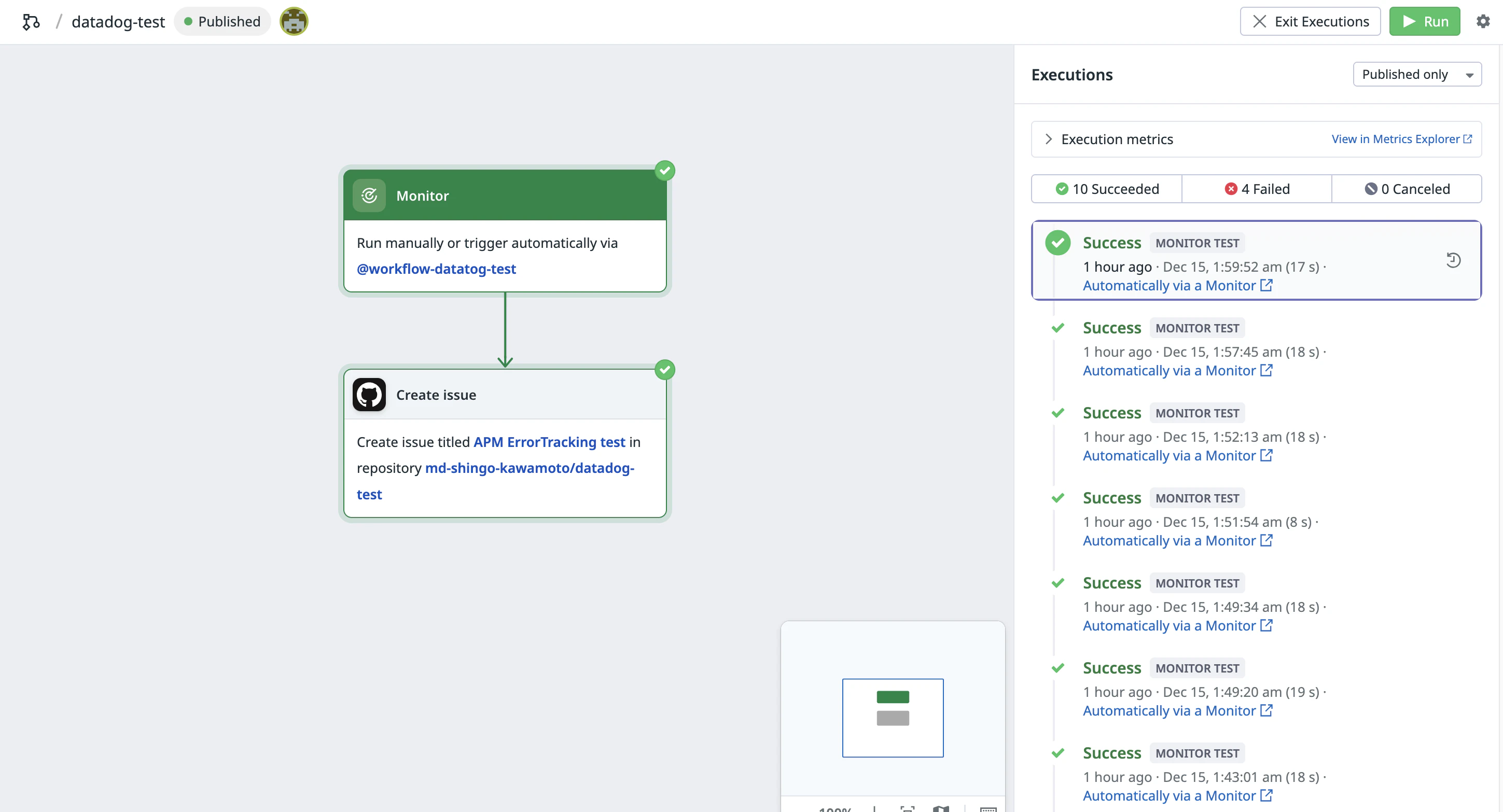This screenshot has width=1503, height=812.
Task: Open Automatically via a Monitor link for 1:51:54 run
Action: click(1177, 541)
